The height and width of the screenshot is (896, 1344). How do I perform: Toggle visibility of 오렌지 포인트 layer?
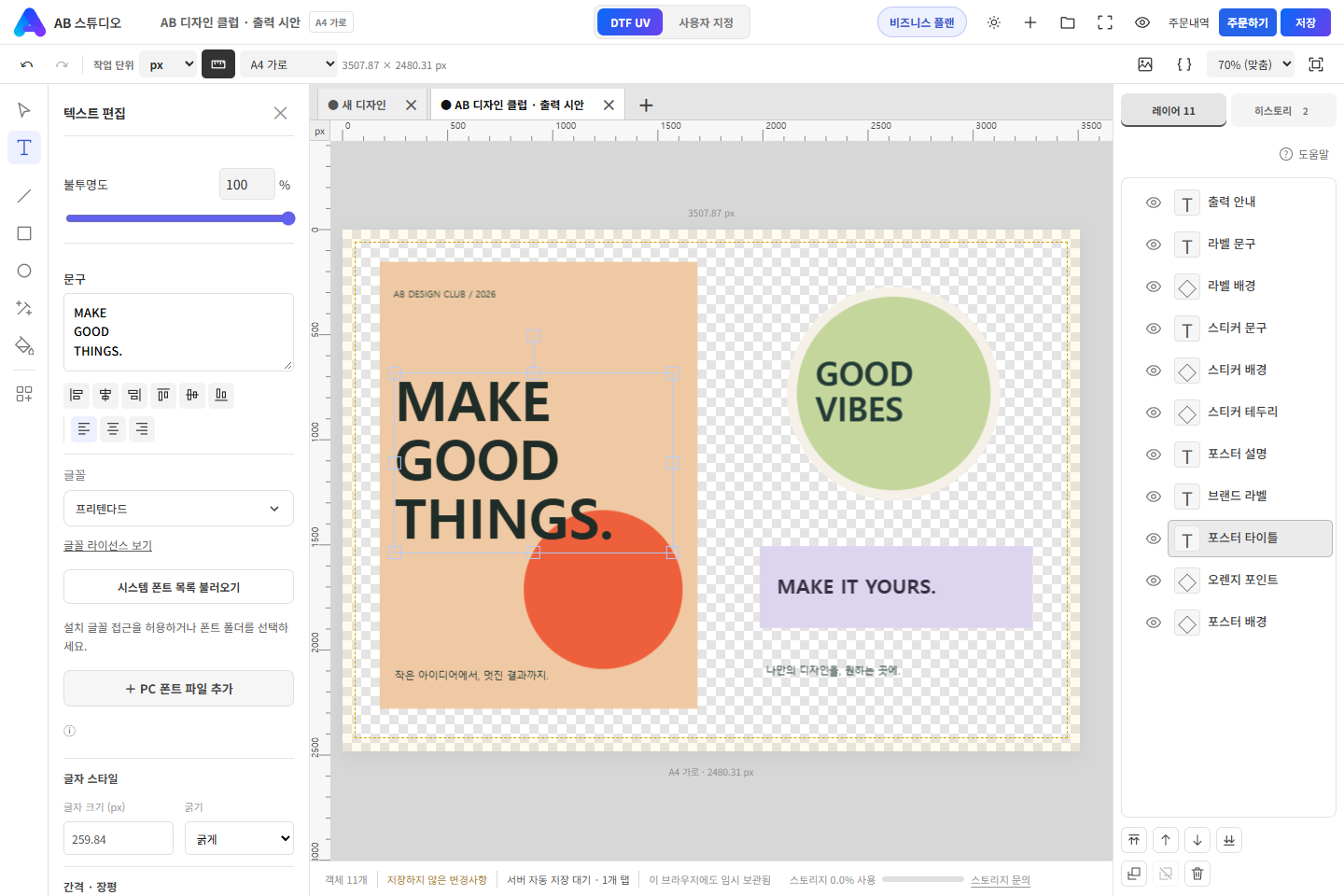(1154, 581)
